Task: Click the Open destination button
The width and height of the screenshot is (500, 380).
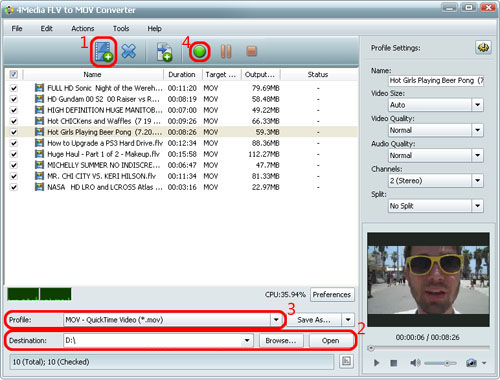Action: [331, 341]
